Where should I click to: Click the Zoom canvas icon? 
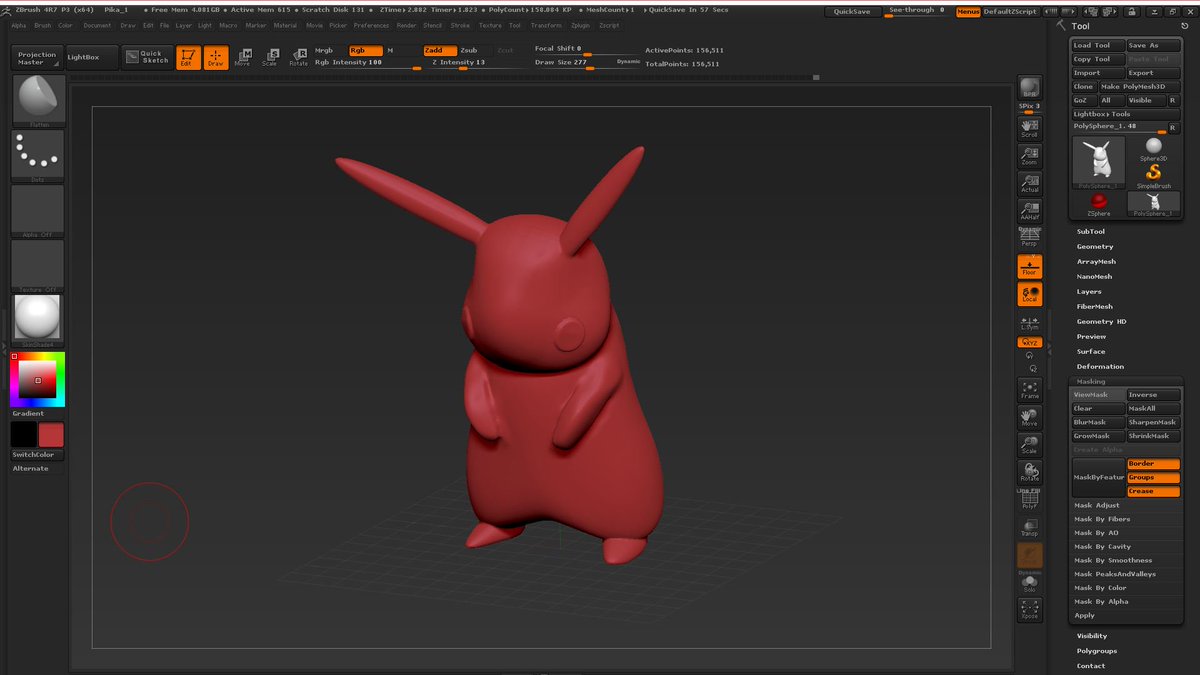1029,156
